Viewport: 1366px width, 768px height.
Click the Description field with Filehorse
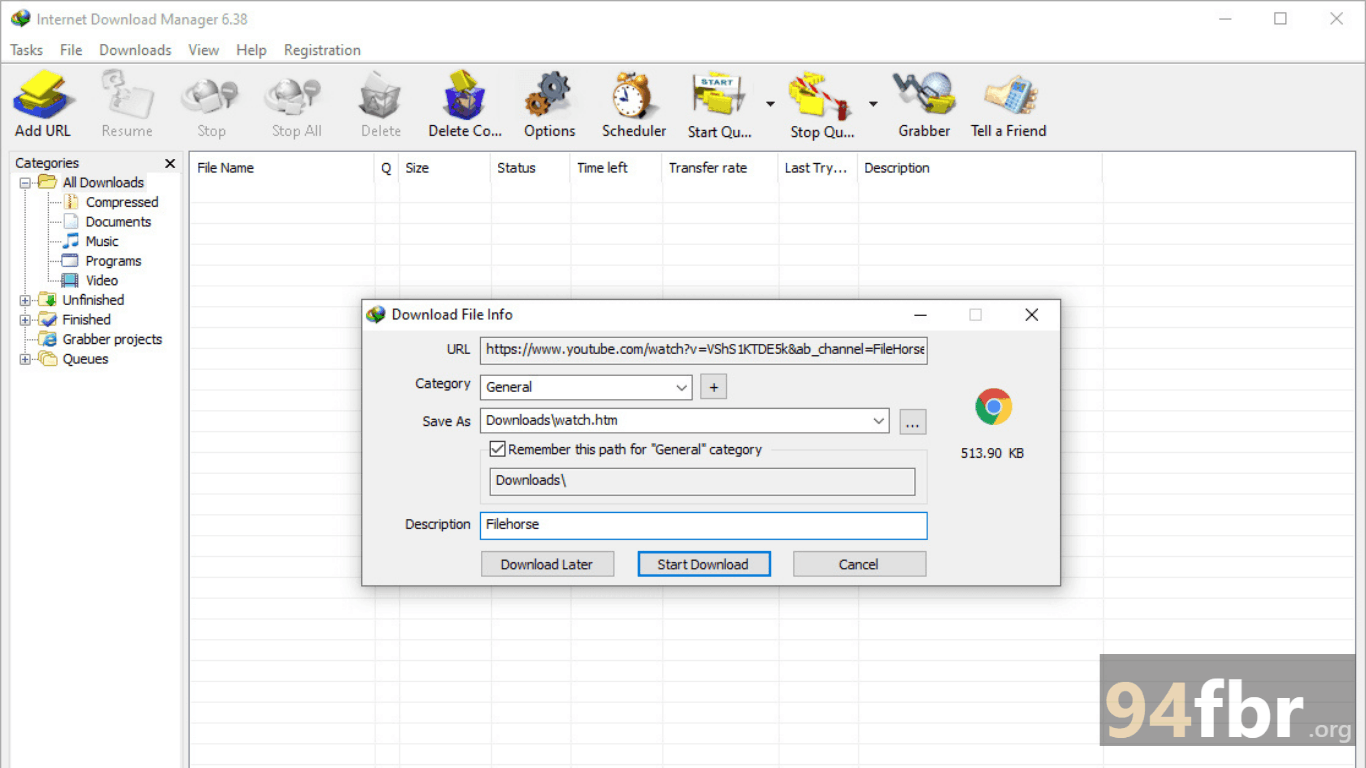704,525
